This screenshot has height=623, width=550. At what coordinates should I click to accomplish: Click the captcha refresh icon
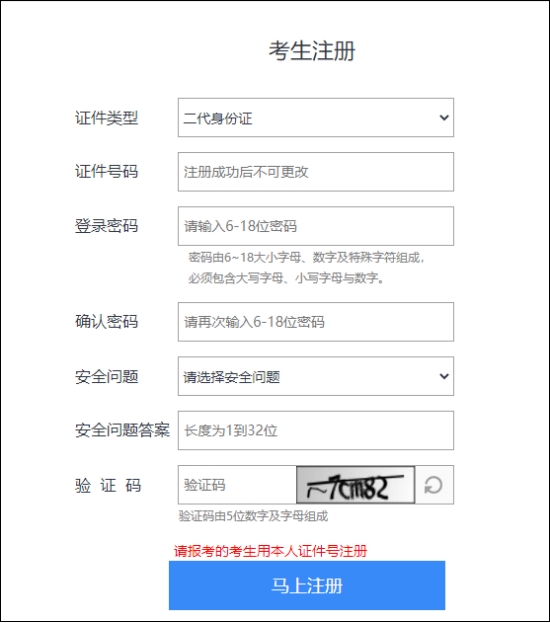[x=434, y=485]
